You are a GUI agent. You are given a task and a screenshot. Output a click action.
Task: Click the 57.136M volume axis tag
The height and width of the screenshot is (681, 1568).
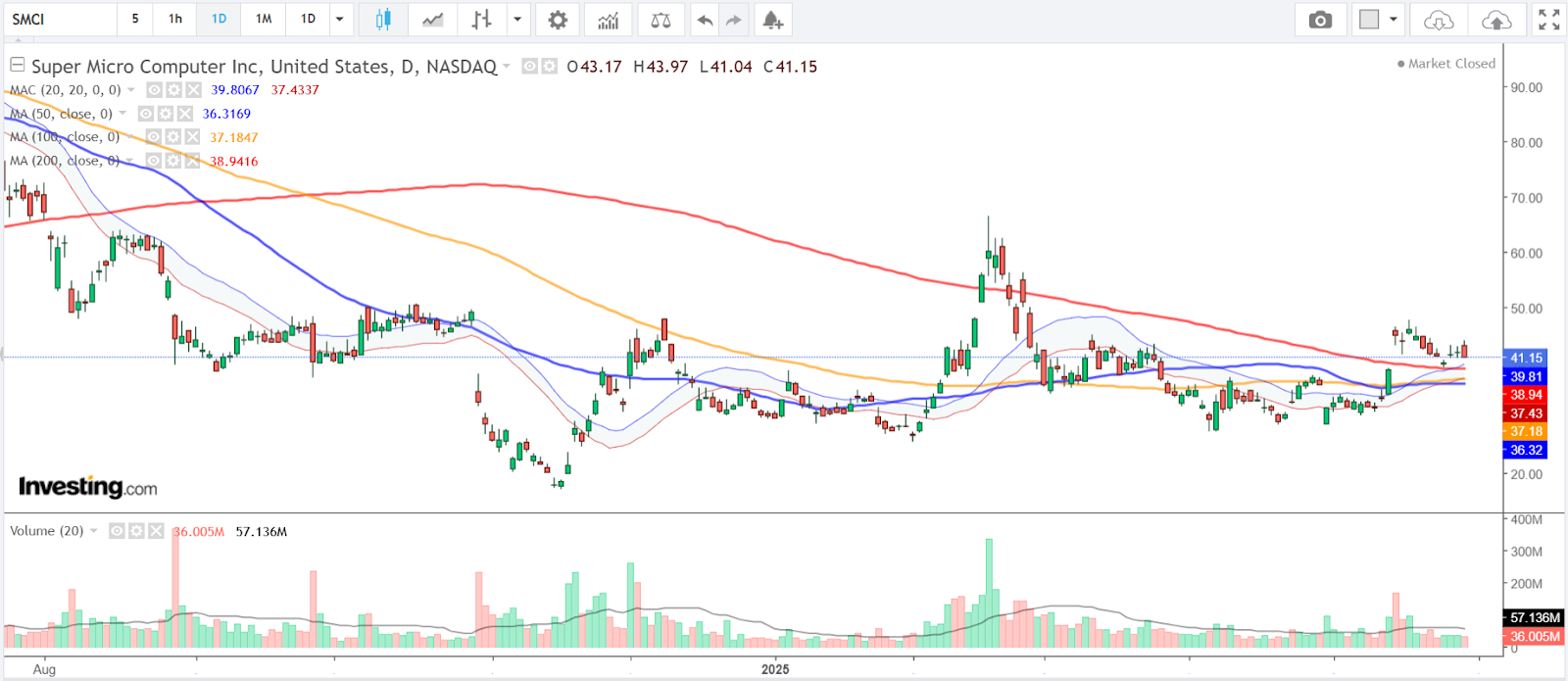pos(1534,617)
